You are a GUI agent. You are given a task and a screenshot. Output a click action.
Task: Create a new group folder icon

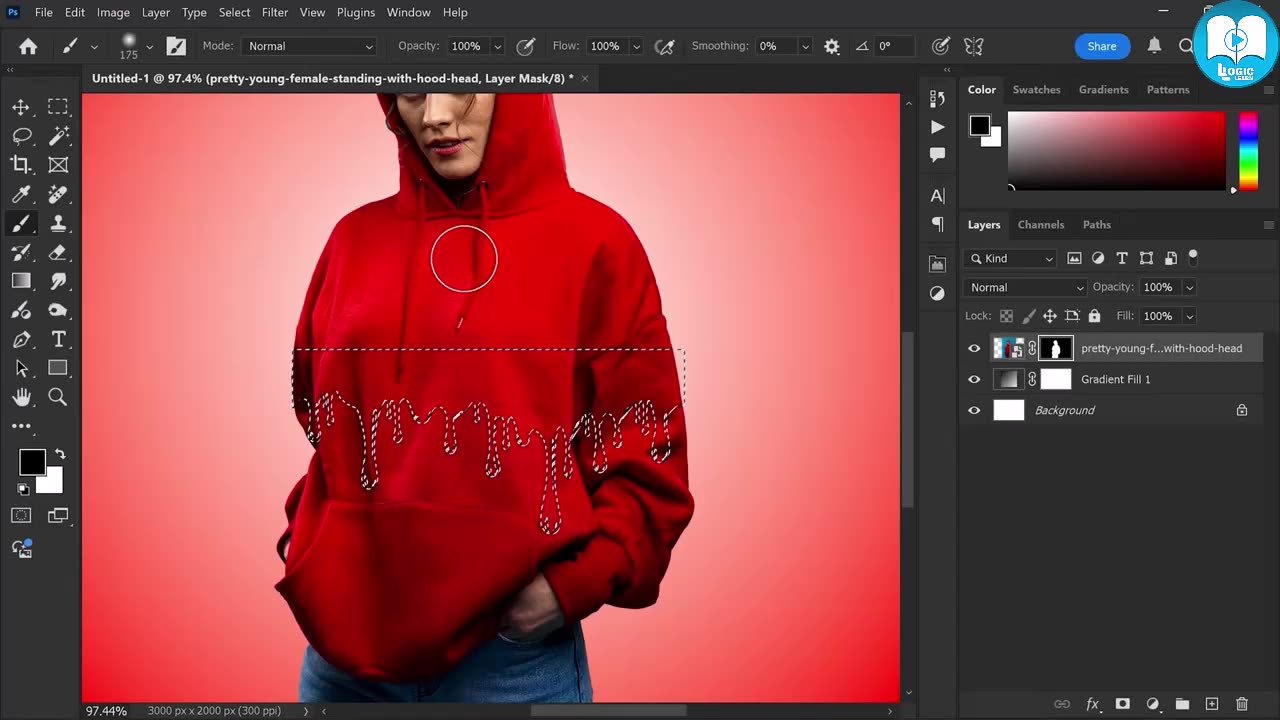pyautogui.click(x=1182, y=704)
